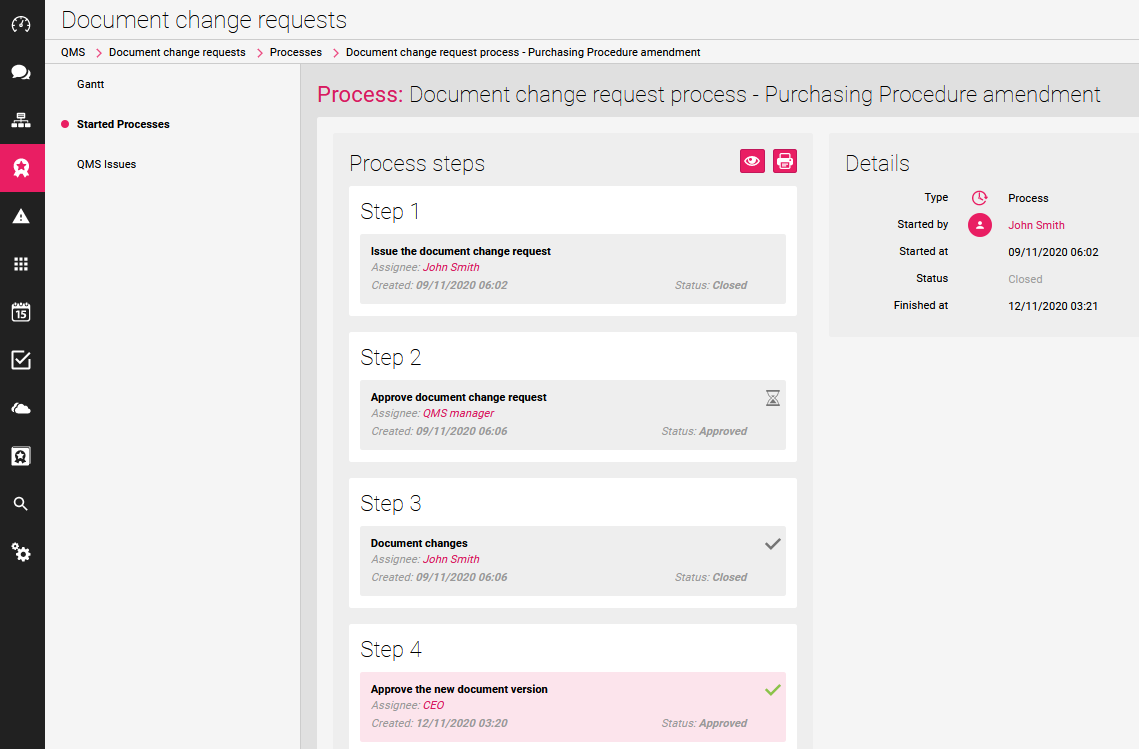The width and height of the screenshot is (1139, 749).
Task: Open the chat messages sidebar icon
Action: [21, 72]
